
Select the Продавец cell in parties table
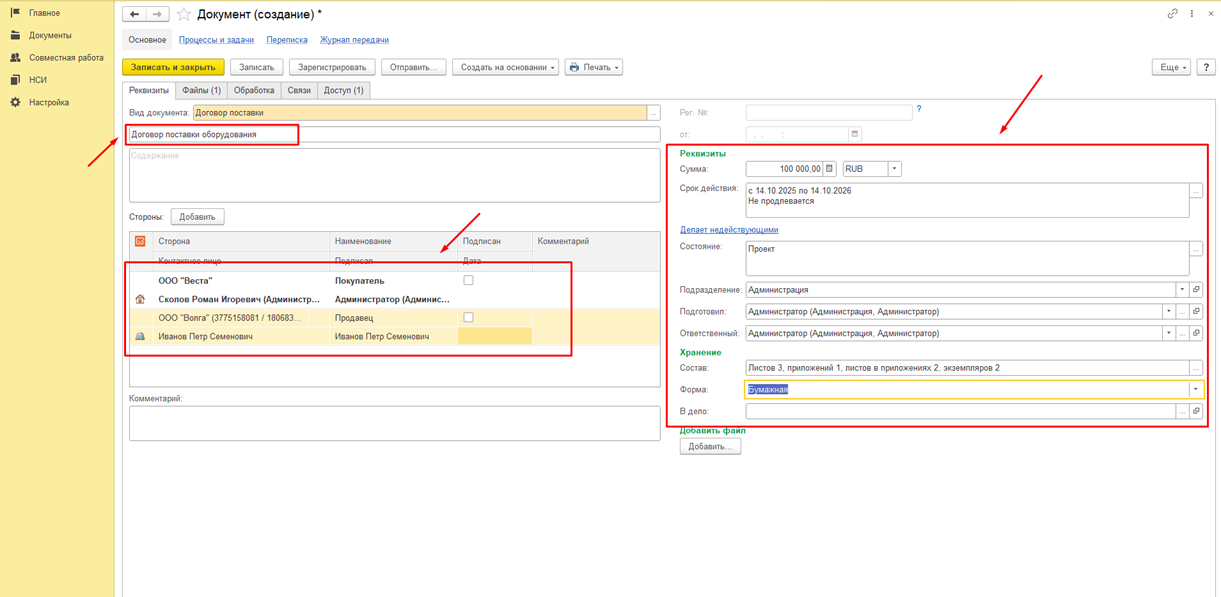coord(393,318)
